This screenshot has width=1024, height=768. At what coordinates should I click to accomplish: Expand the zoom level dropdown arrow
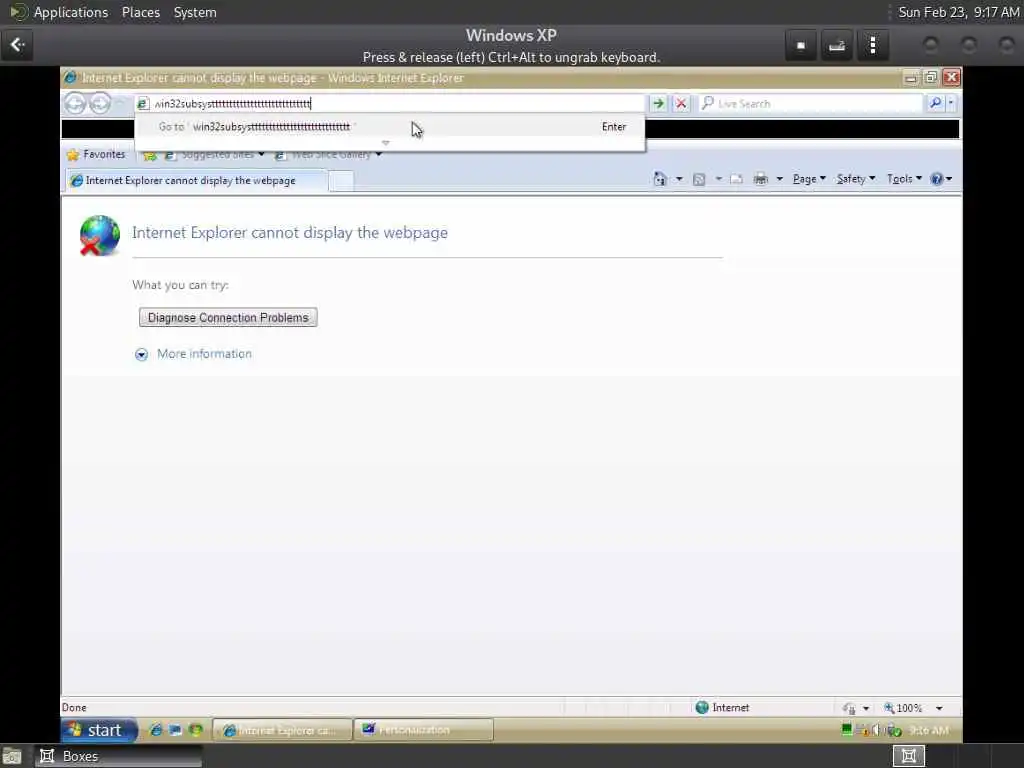(x=939, y=708)
